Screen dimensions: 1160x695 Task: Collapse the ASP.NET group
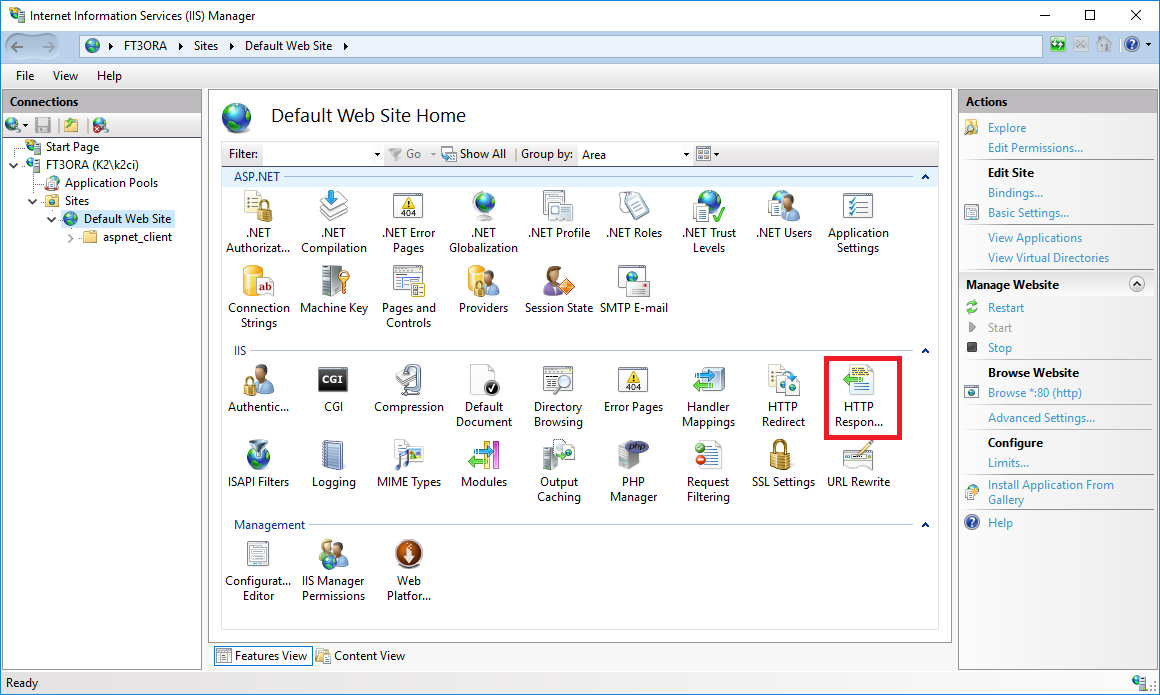point(925,177)
